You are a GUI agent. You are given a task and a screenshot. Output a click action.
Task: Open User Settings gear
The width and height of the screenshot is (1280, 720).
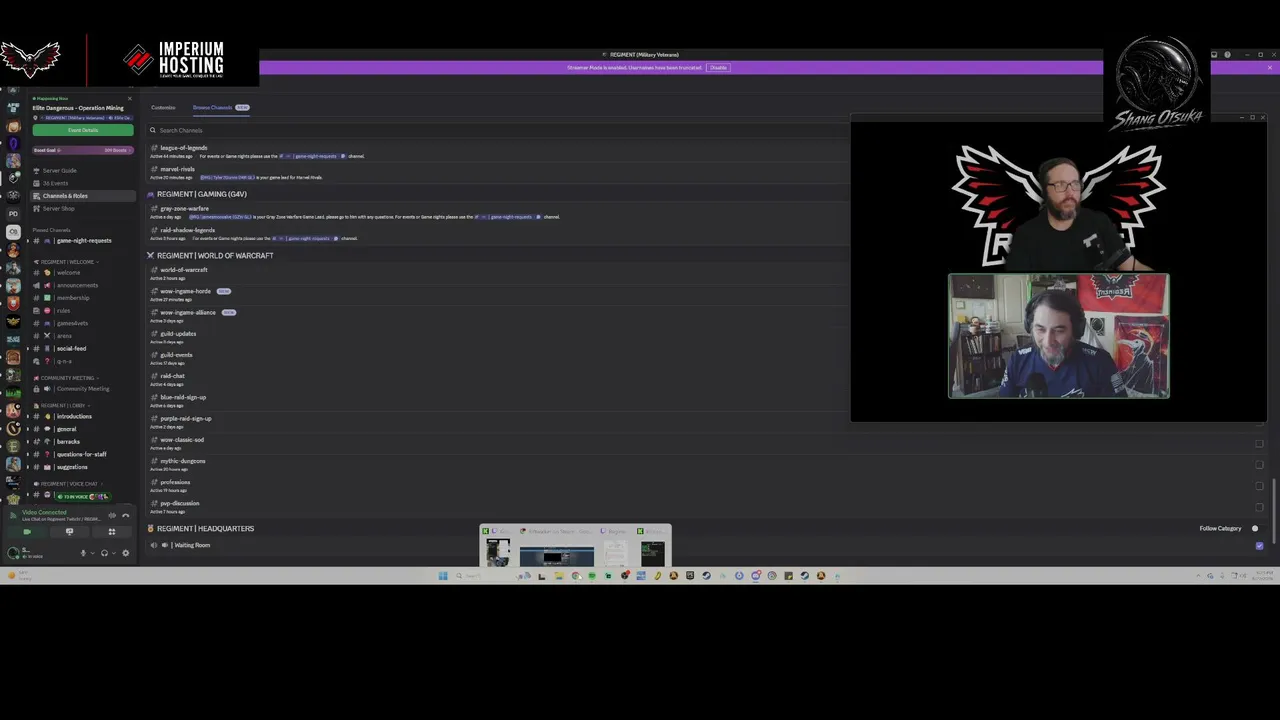click(x=125, y=553)
